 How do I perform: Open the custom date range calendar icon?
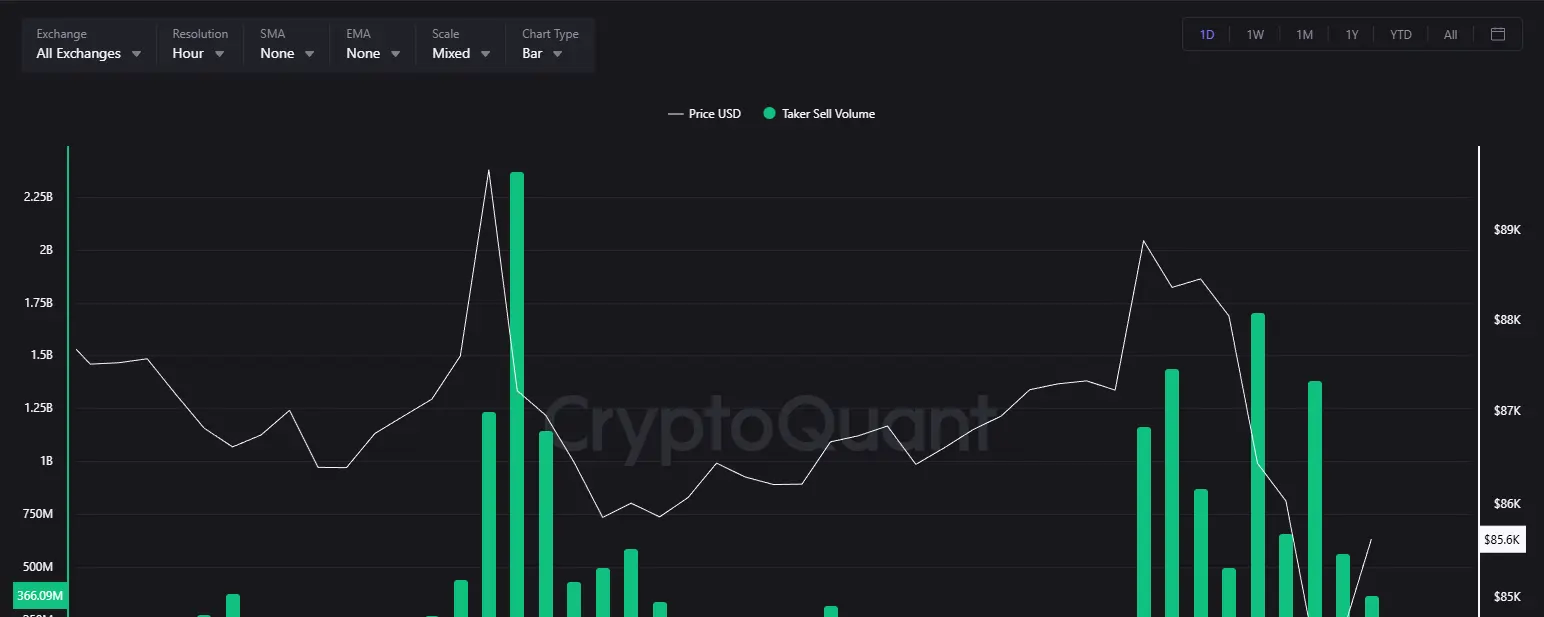[1497, 33]
